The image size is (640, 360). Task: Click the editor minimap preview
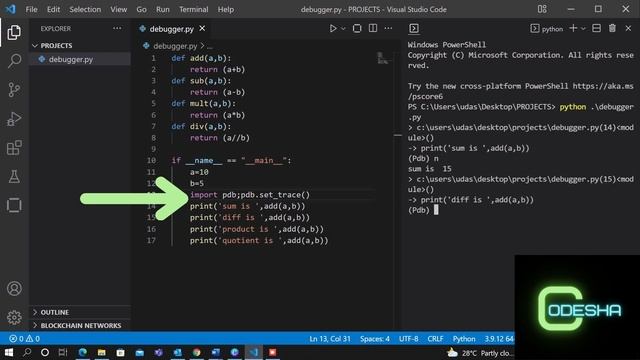382,58
